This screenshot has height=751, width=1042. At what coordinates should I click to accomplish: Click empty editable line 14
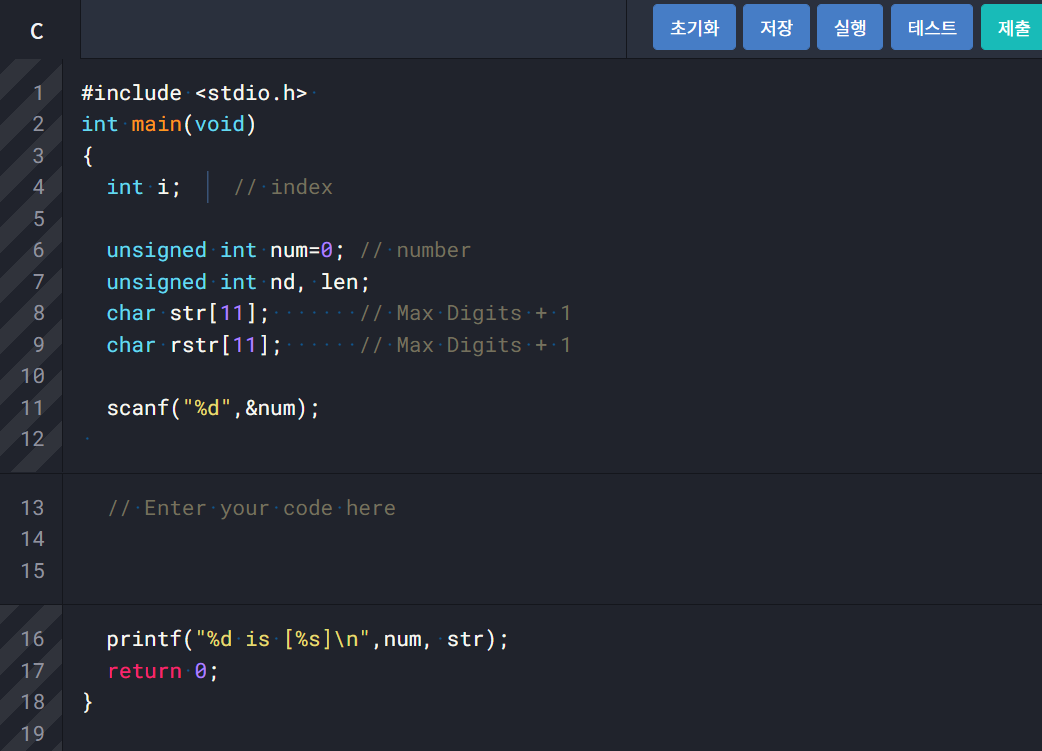click(552, 539)
